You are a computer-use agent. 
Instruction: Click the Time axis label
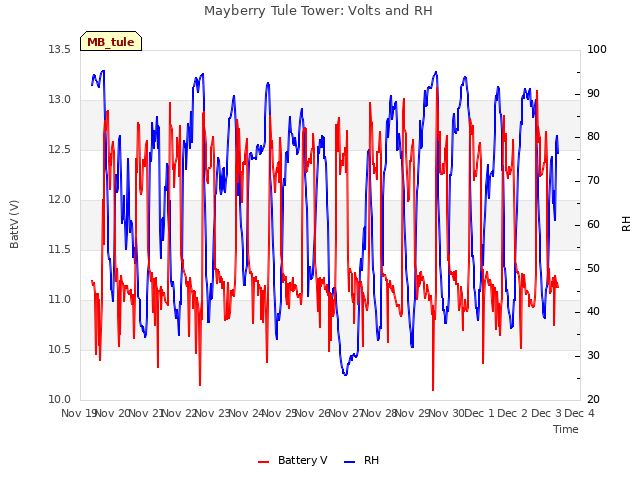coord(566,429)
